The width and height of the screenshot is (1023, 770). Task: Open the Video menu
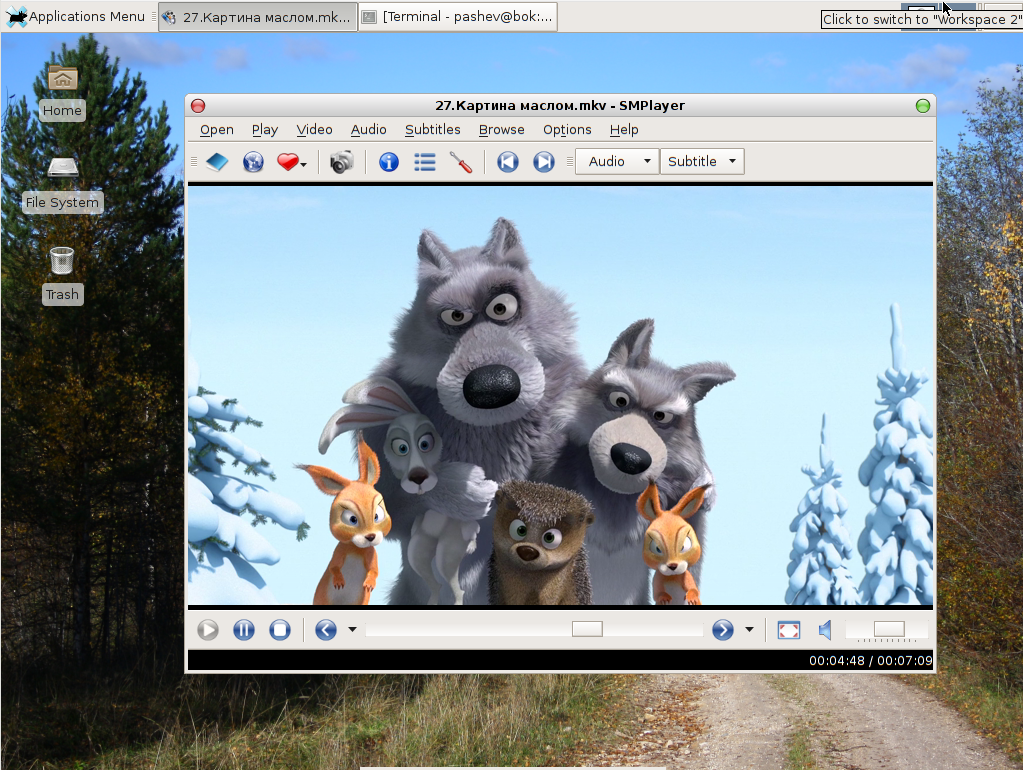pos(314,129)
